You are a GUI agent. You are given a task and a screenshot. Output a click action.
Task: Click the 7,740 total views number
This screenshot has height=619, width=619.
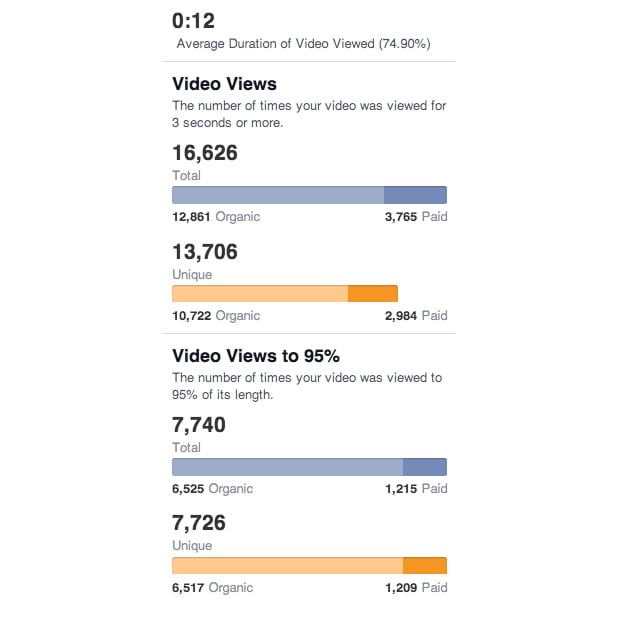[x=199, y=425]
